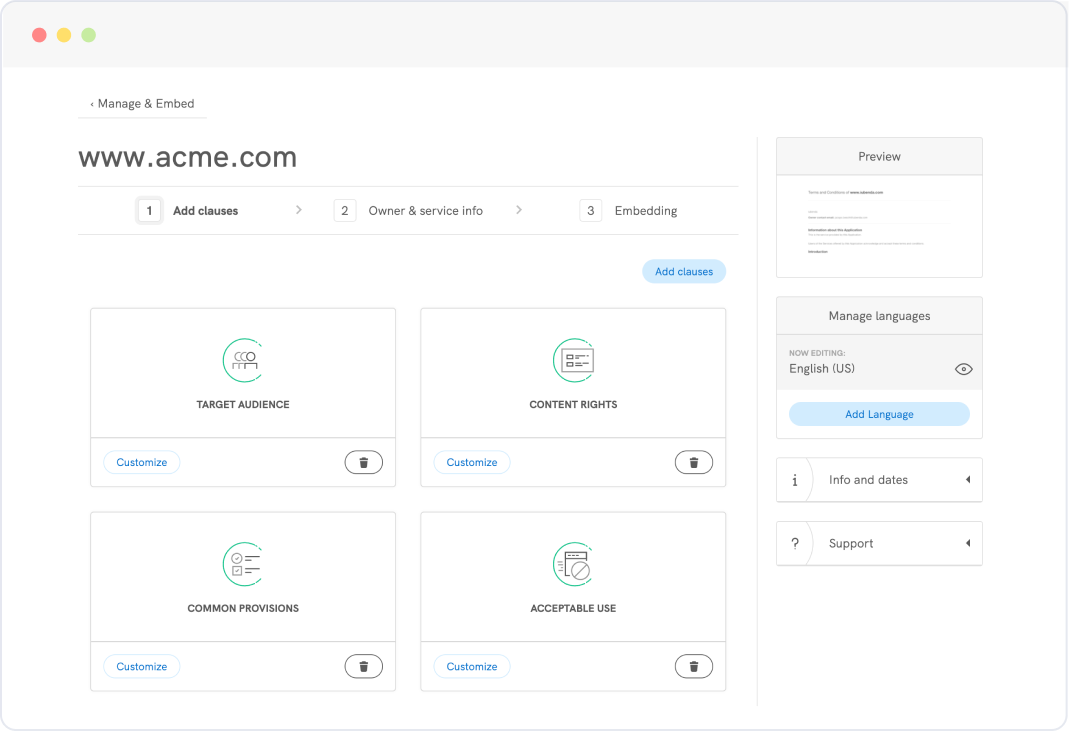This screenshot has height=732, width=1069.
Task: Click the Add Language button
Action: tap(879, 414)
